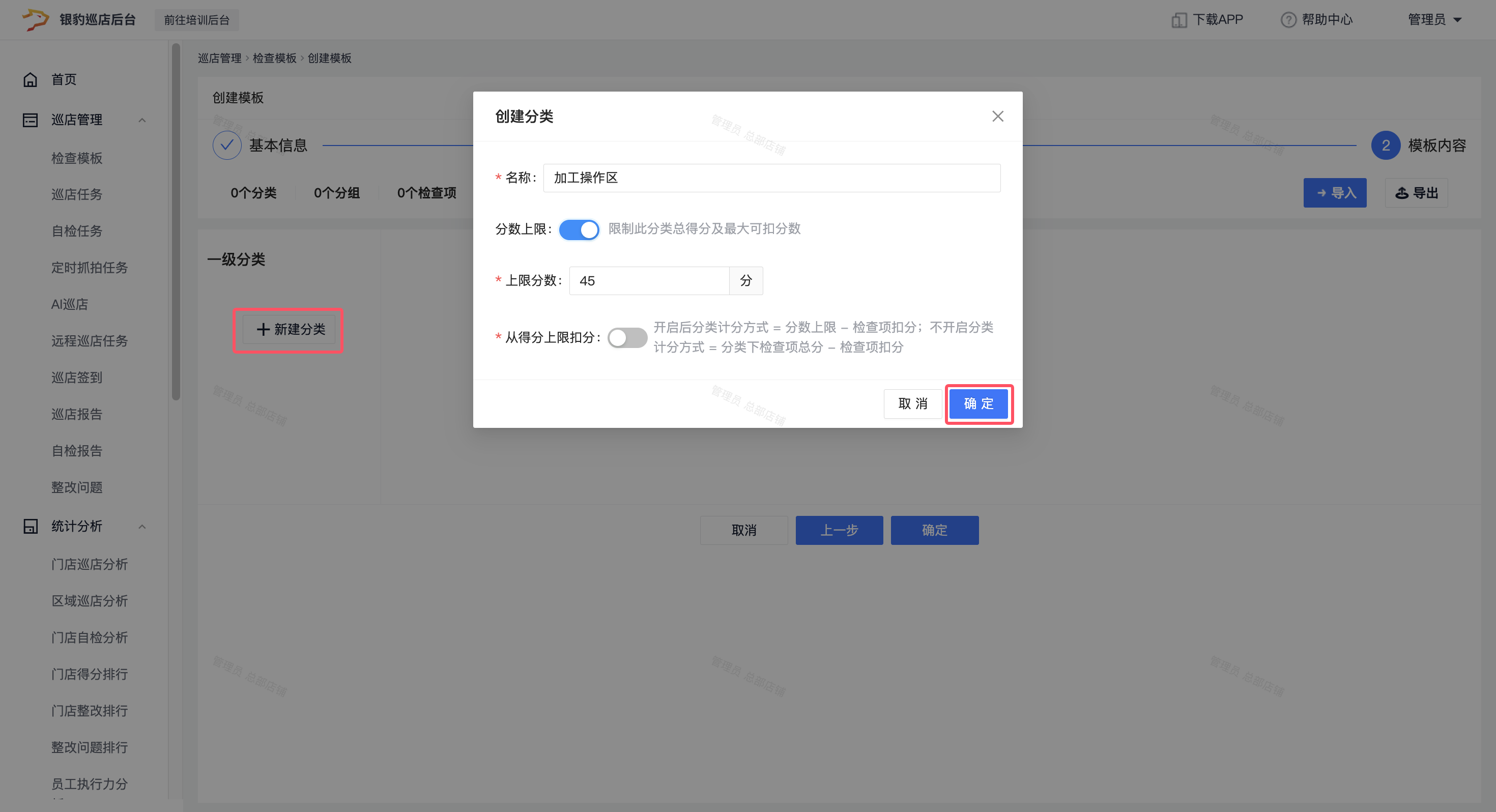Close the 创建分类 dialog with X icon
Viewport: 1496px width, 812px height.
997,116
